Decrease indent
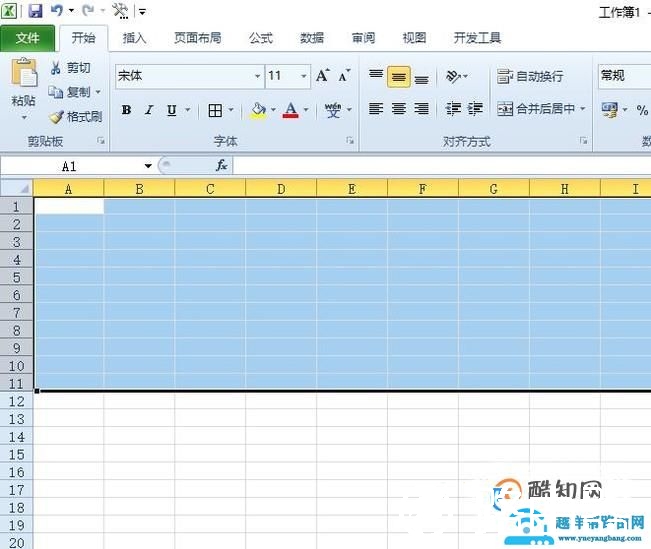 click(453, 109)
